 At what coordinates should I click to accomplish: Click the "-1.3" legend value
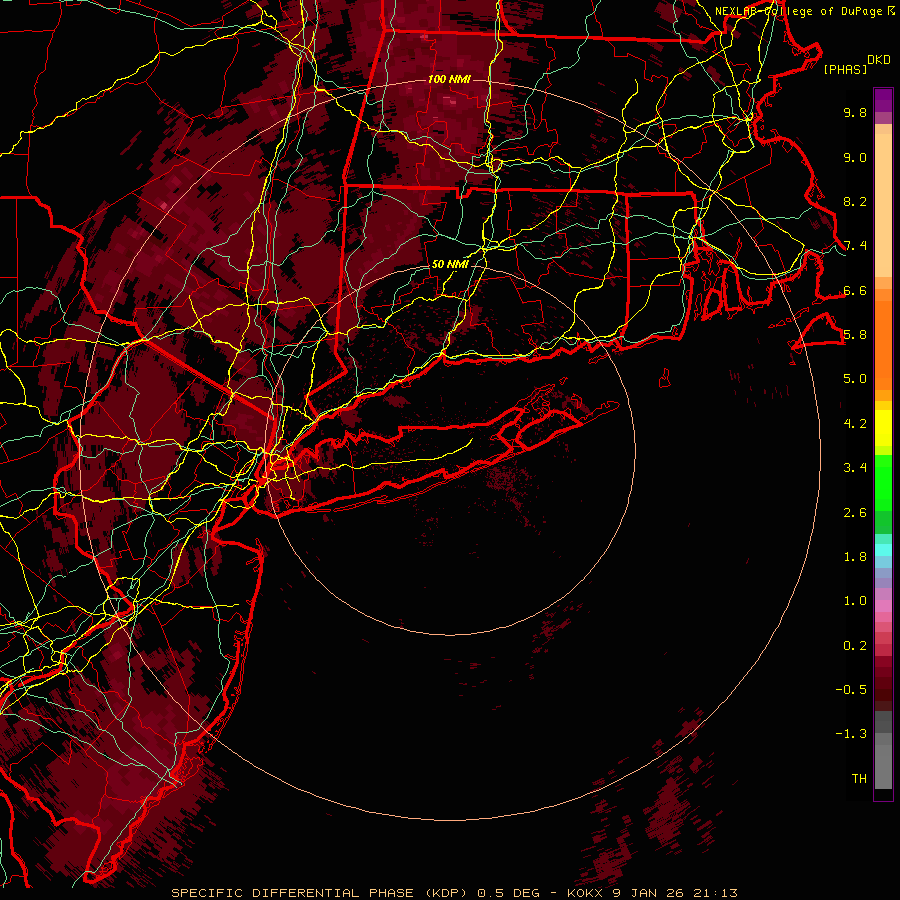pos(851,734)
